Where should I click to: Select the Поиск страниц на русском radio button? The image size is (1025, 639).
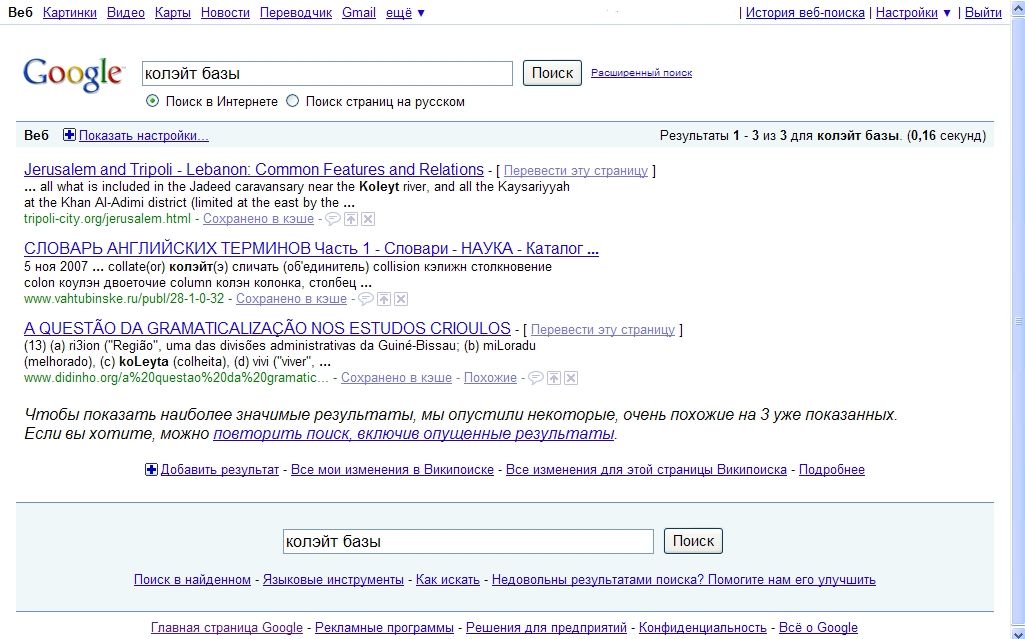coord(292,101)
